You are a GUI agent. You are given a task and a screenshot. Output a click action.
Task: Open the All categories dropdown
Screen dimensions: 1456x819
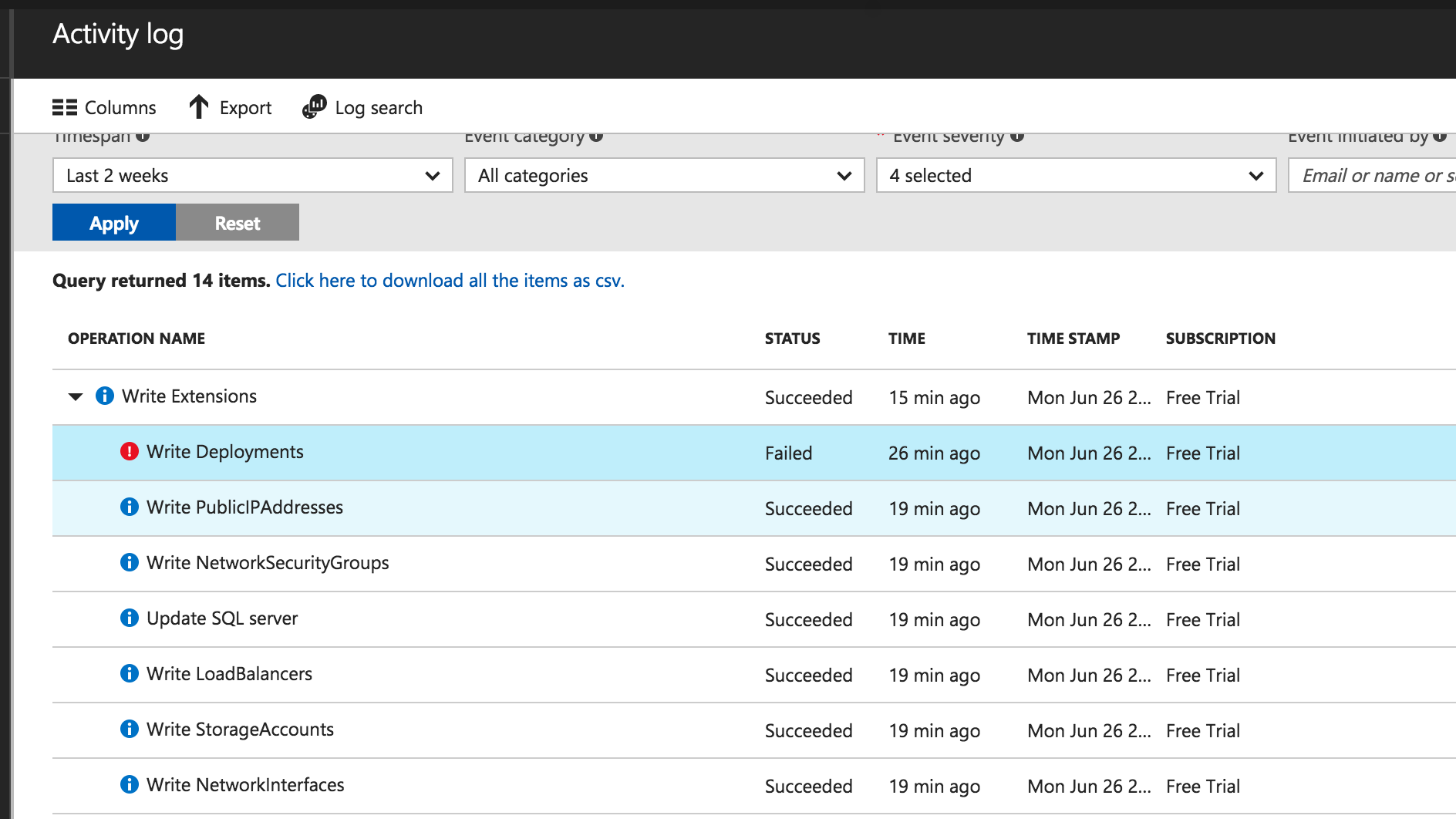664,175
